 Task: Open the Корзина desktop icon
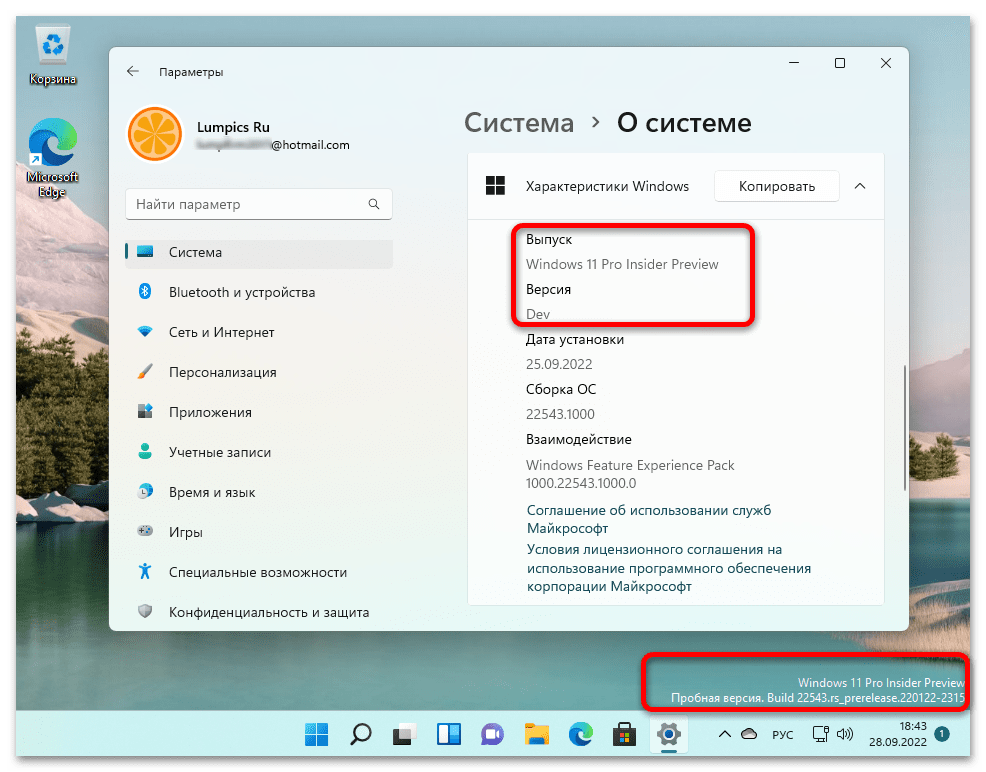53,55
